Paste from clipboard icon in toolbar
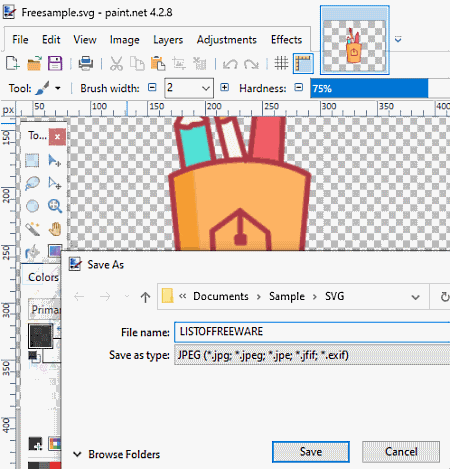This screenshot has width=450, height=469. click(158, 63)
